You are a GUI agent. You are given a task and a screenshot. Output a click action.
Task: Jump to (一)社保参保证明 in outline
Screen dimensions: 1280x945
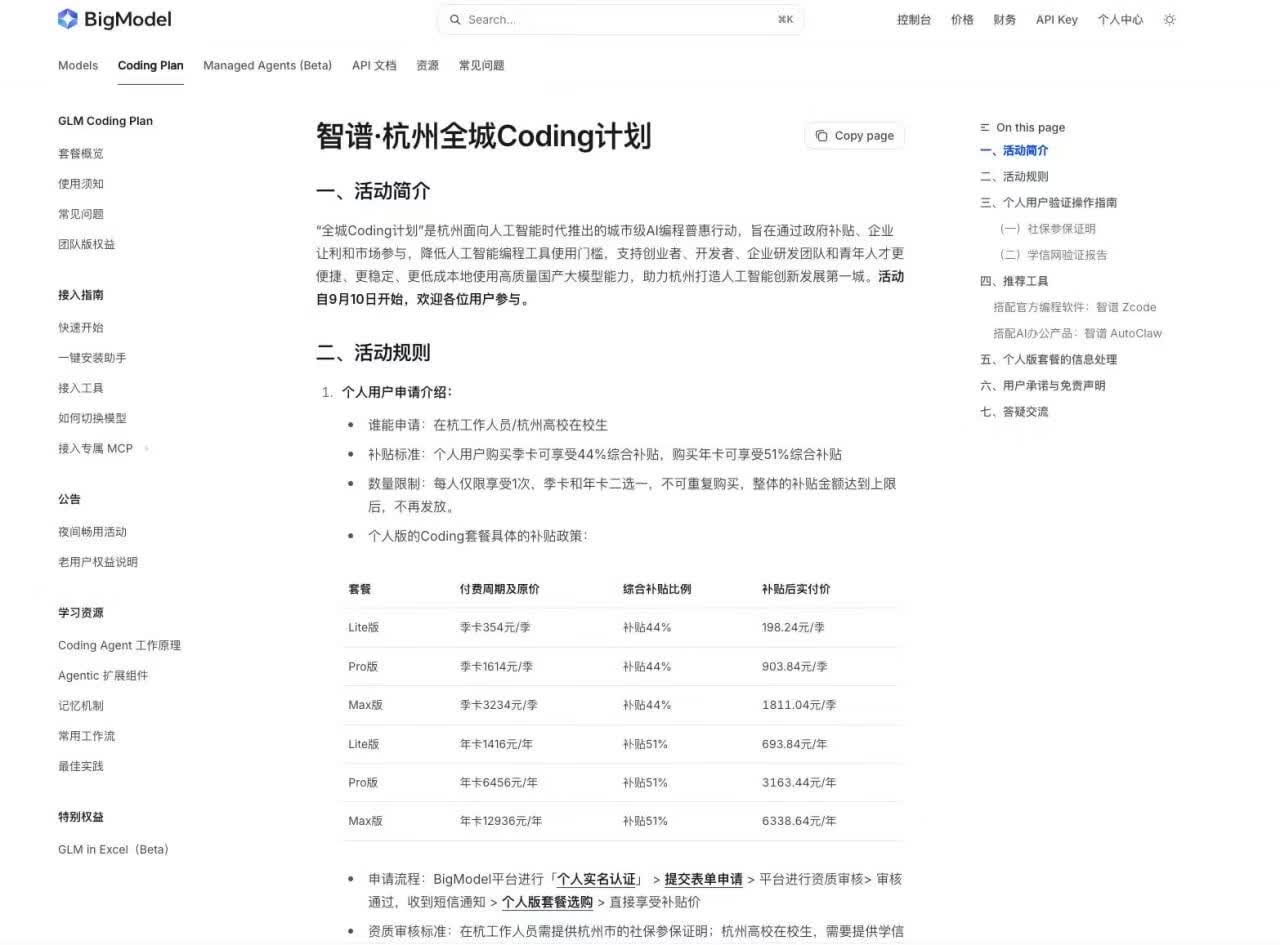[x=1048, y=228]
